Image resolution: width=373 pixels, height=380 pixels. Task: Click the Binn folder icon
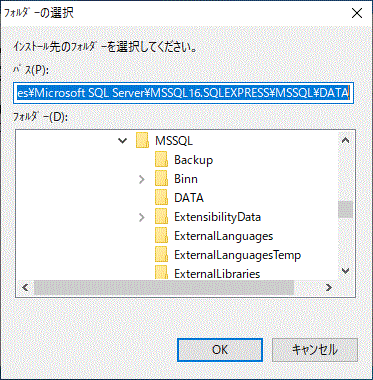(x=161, y=179)
